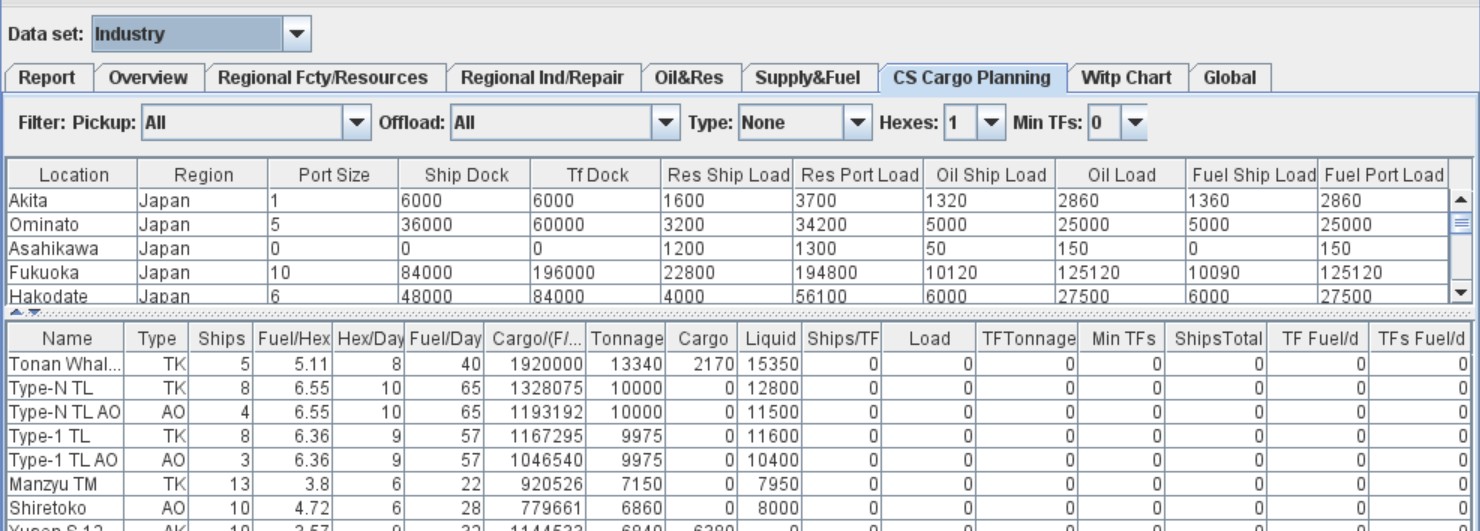Open the Witp Chart tab
The height and width of the screenshot is (531, 1480).
pyautogui.click(x=1127, y=78)
